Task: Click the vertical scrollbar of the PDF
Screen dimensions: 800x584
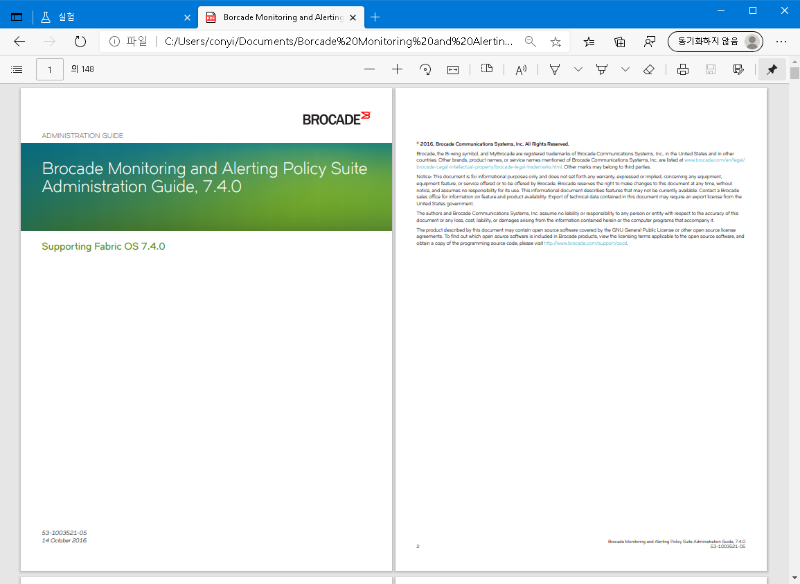Action: click(x=794, y=300)
